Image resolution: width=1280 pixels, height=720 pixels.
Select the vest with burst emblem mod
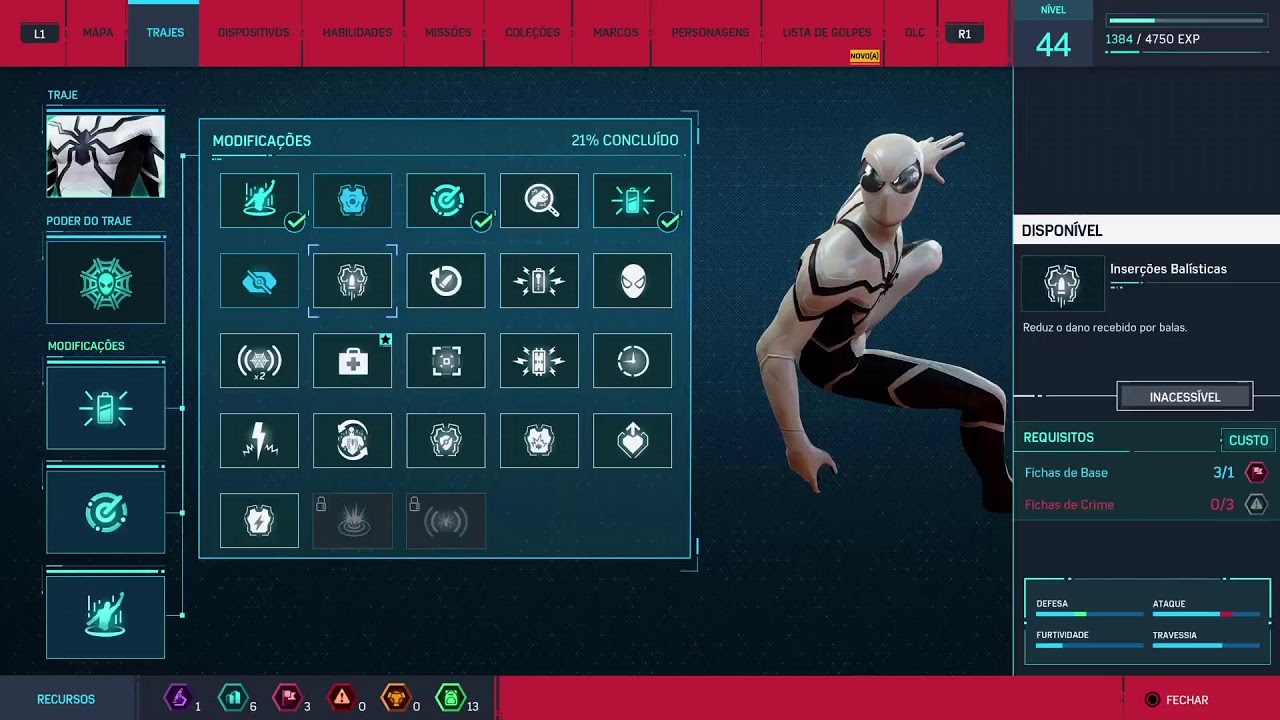(539, 440)
